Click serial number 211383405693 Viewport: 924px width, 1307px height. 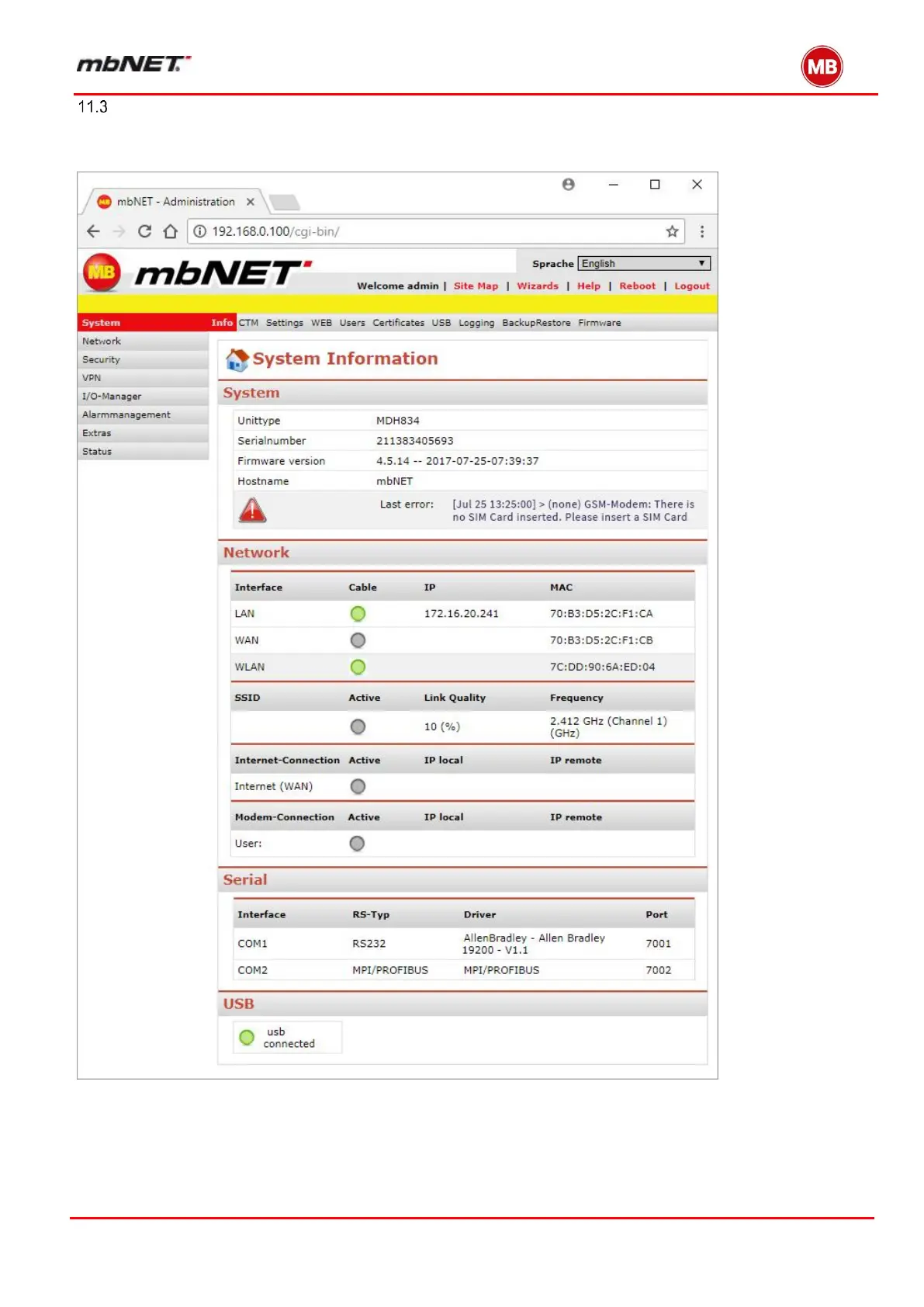[x=414, y=441]
